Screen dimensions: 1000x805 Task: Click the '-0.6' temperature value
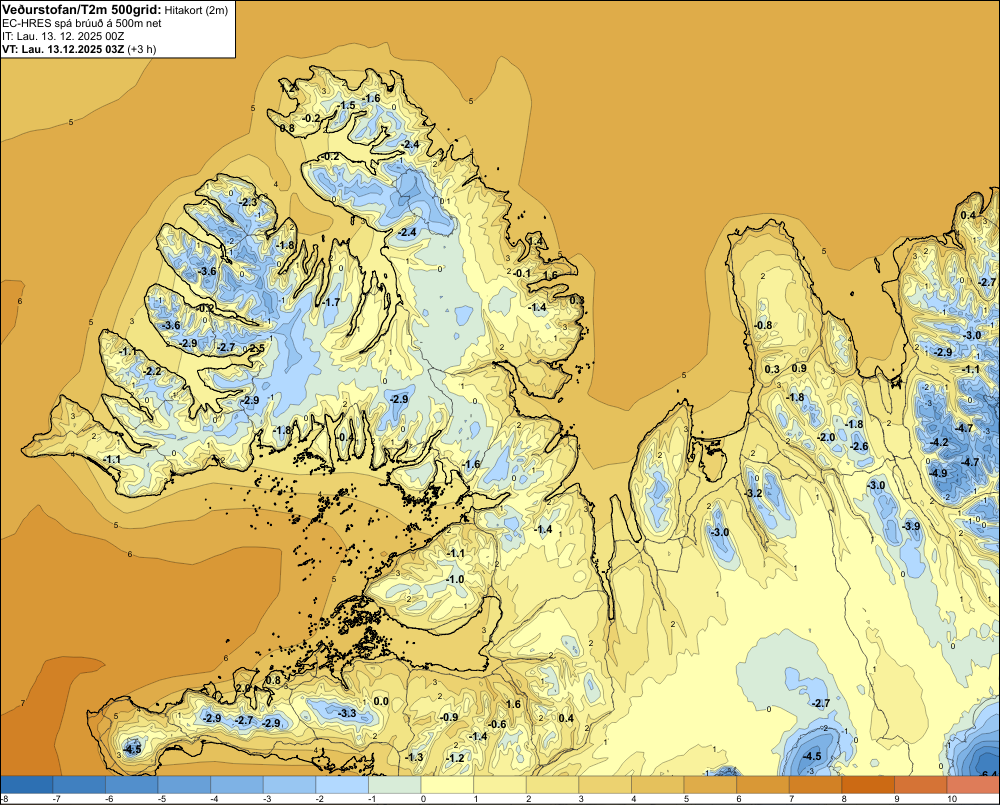497,724
